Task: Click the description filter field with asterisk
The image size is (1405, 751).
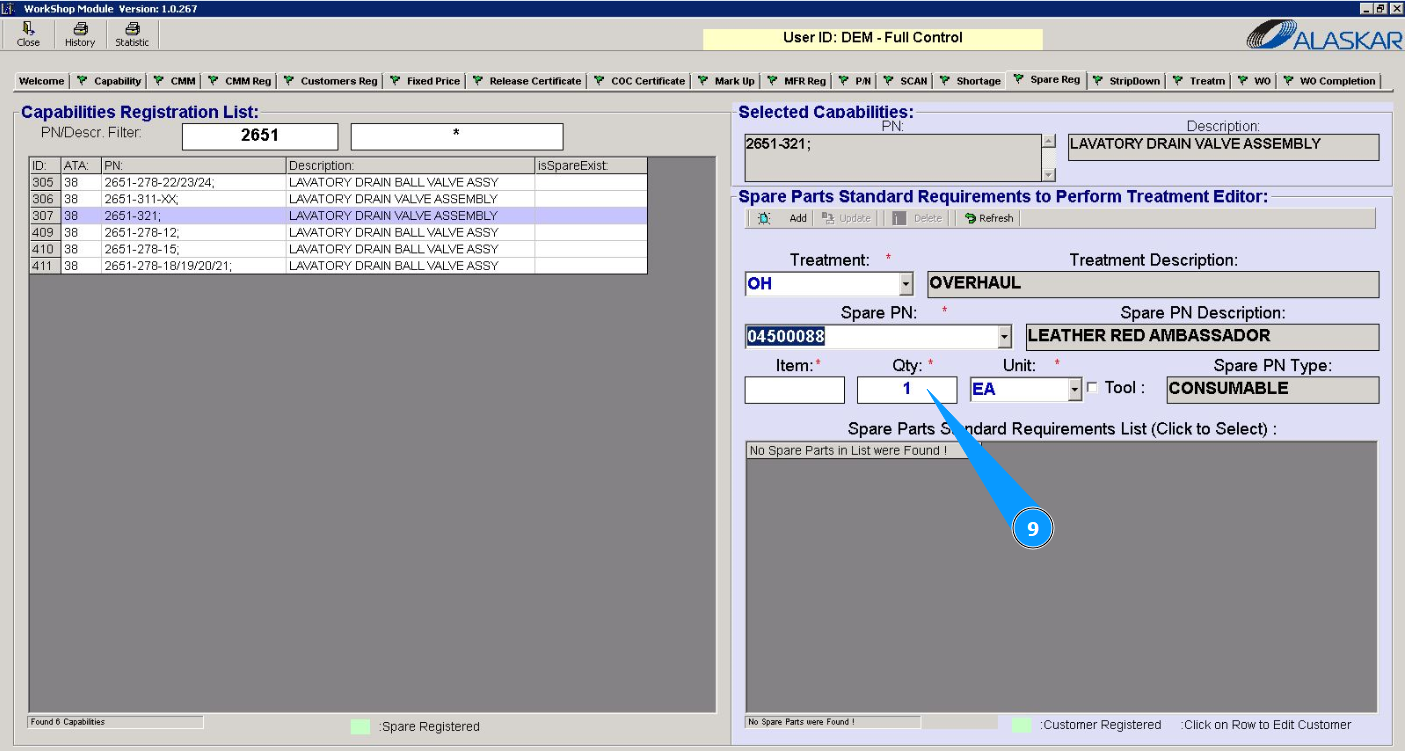Action: coord(457,136)
